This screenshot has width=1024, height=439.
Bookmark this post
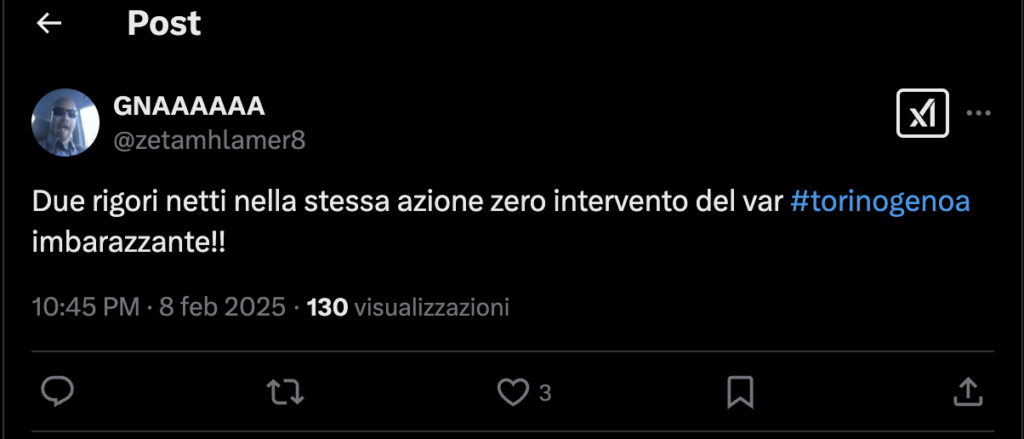click(x=739, y=392)
